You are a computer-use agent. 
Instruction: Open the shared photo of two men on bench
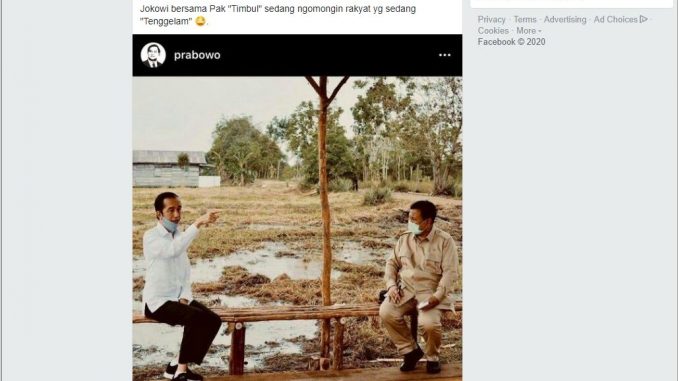pos(297,229)
